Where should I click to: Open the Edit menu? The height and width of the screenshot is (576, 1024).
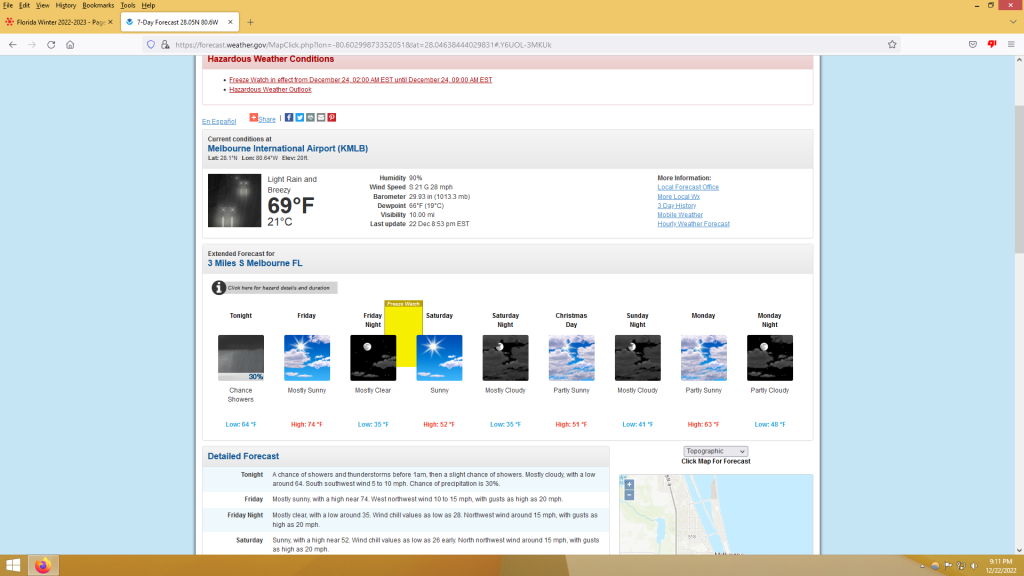24,5
